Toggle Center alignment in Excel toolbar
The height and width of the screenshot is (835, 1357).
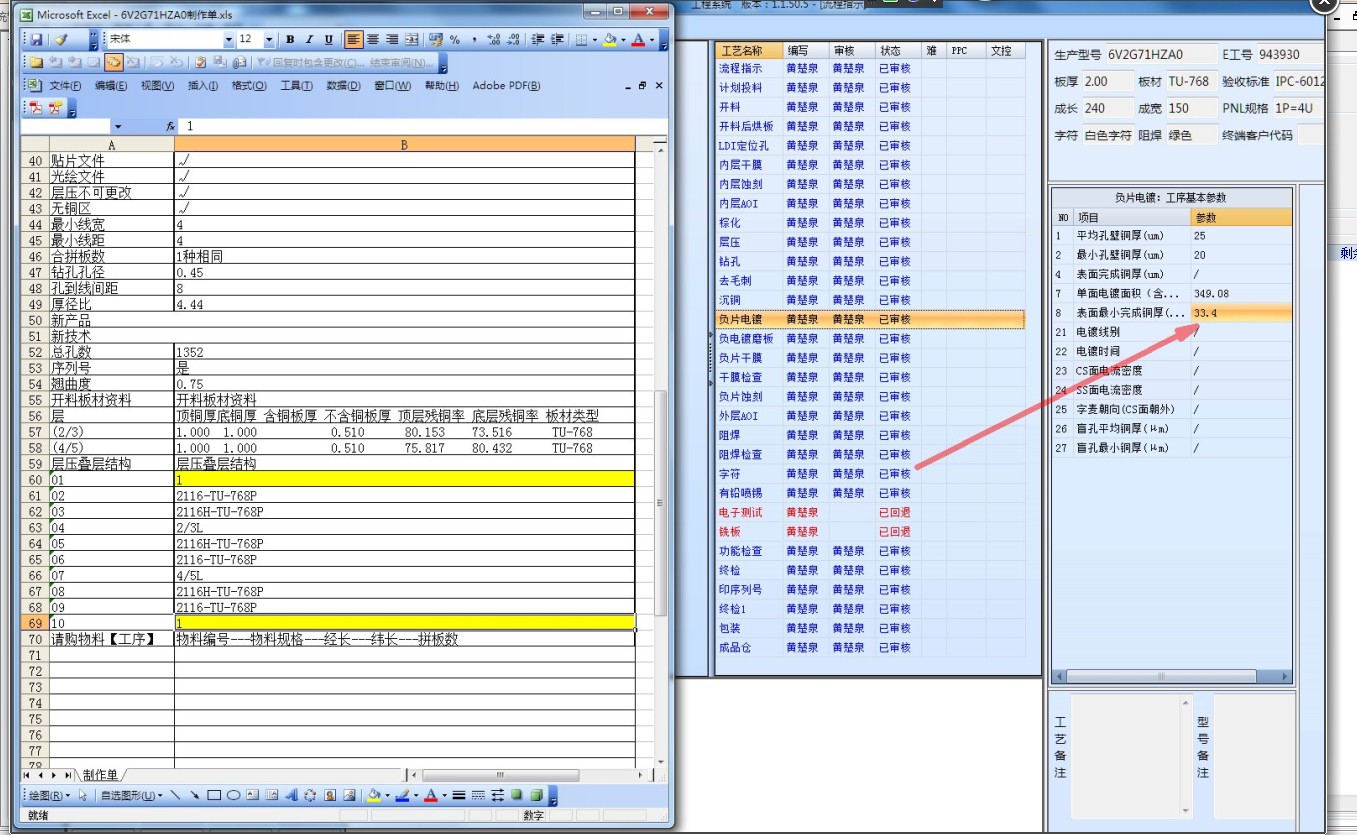click(x=372, y=39)
